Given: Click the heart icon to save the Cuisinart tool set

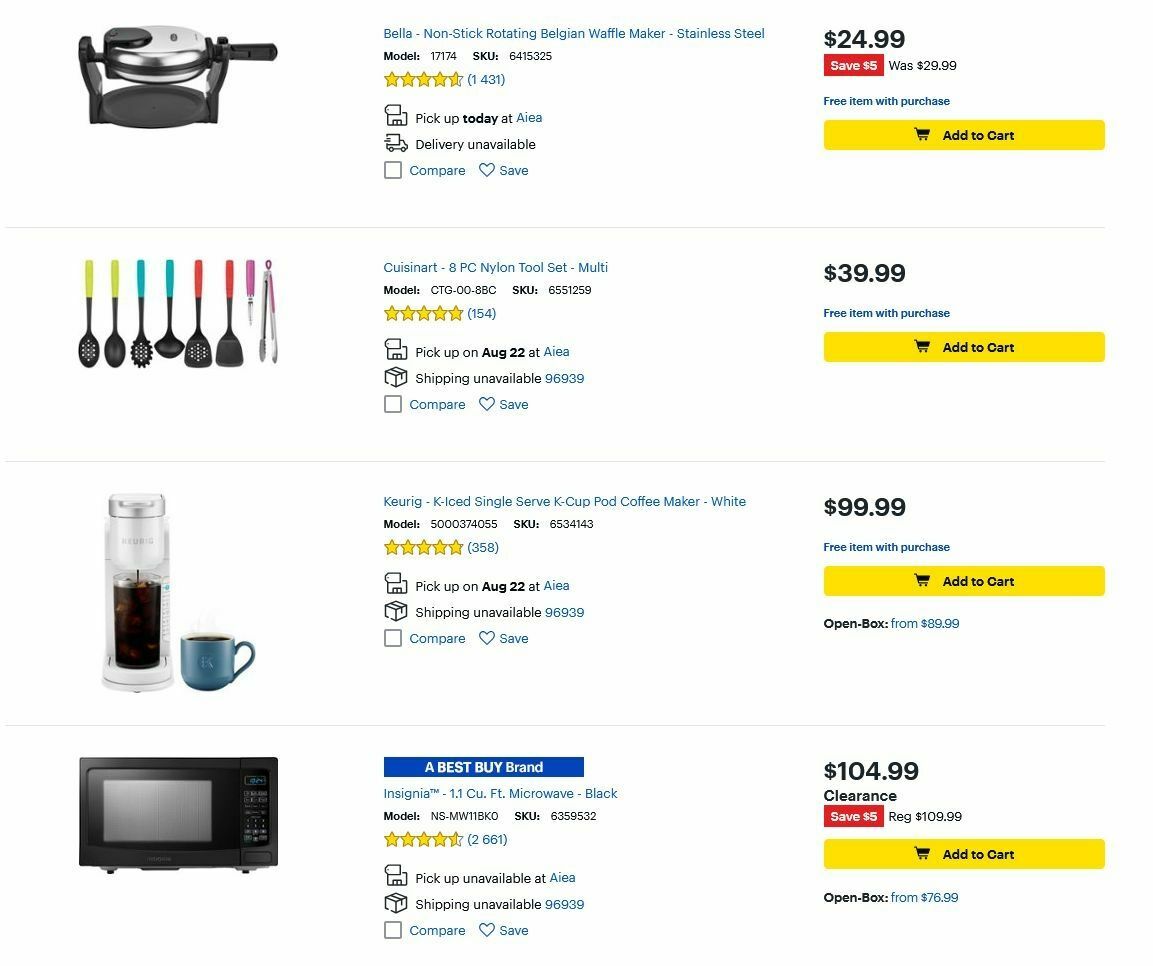Looking at the screenshot, I should pyautogui.click(x=487, y=404).
